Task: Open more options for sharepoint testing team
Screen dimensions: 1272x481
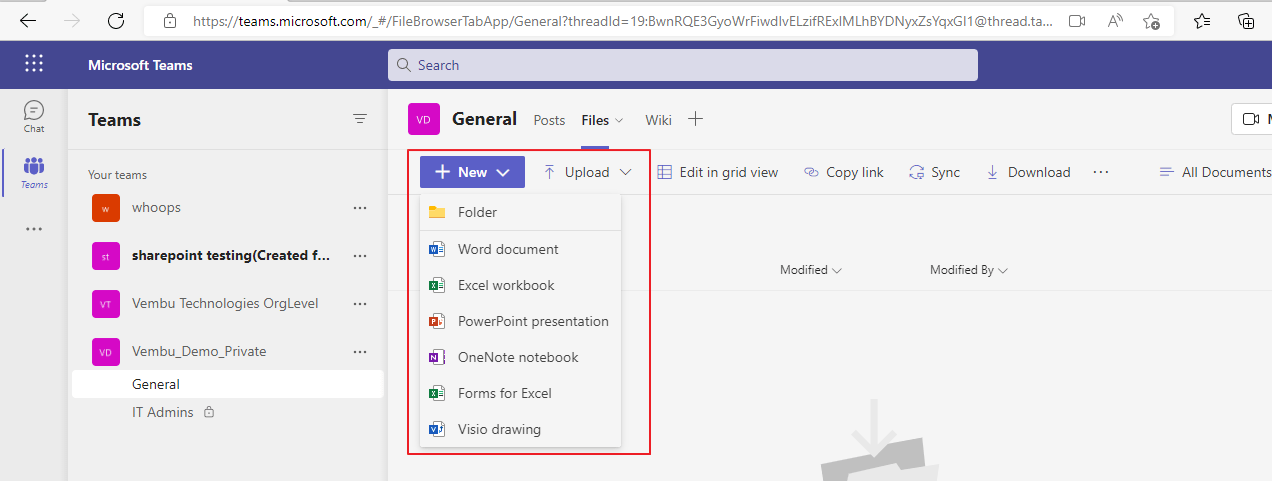Action: (x=360, y=255)
